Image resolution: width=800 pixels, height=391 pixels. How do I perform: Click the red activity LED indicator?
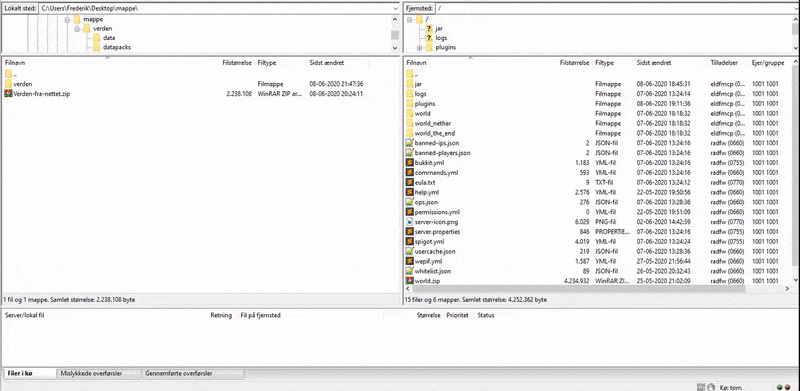coord(787,387)
